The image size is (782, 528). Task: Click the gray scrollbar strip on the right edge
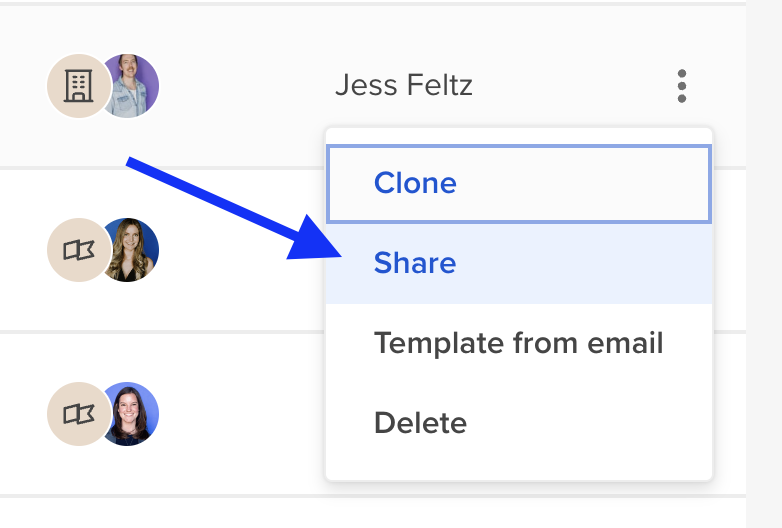click(x=764, y=264)
